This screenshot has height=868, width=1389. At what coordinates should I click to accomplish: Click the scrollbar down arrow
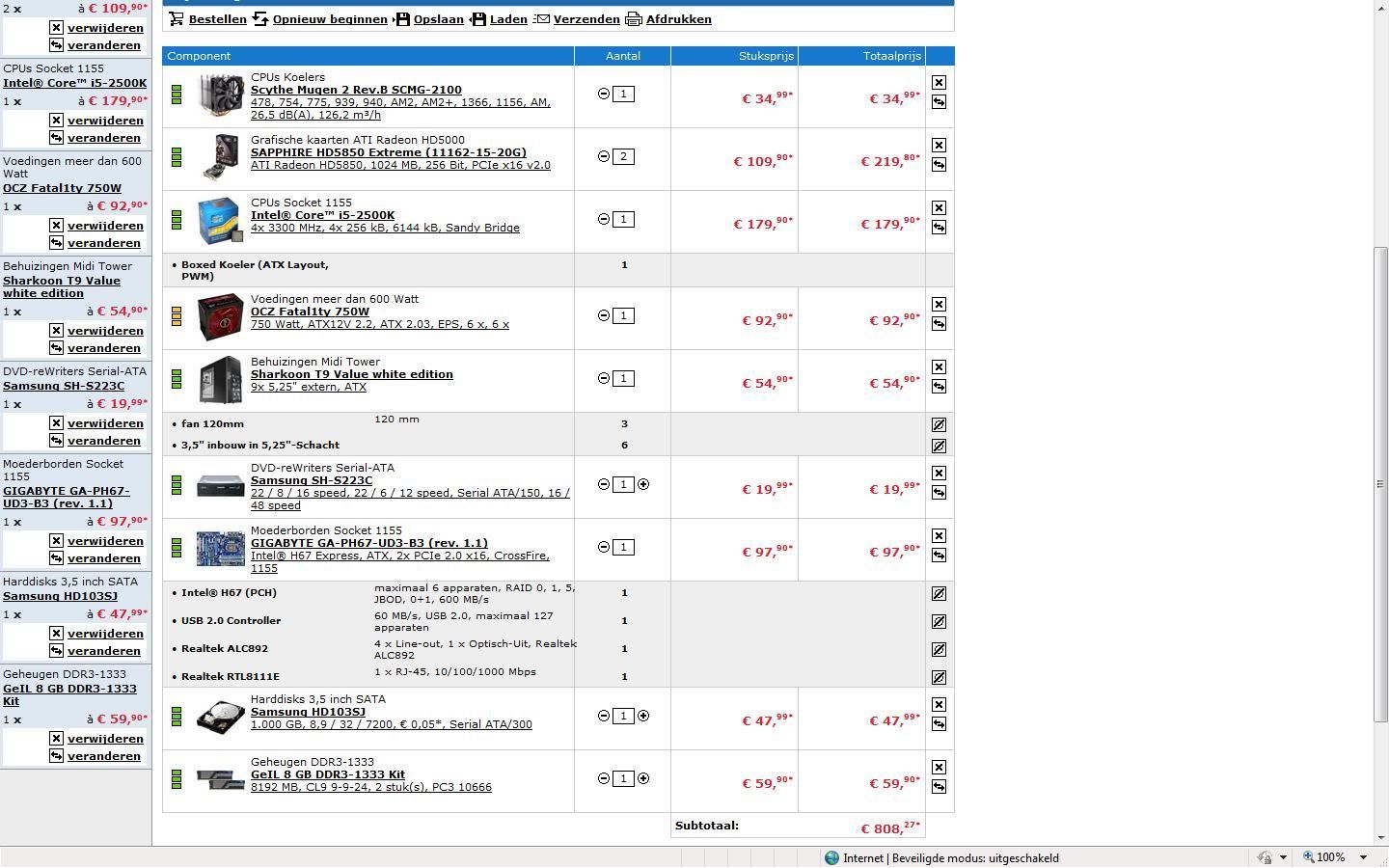[1380, 838]
